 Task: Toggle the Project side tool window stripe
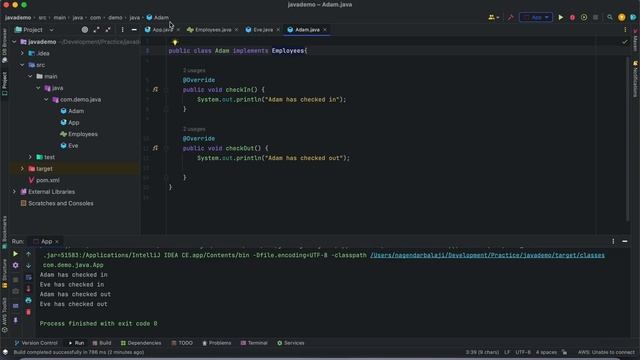[4, 84]
